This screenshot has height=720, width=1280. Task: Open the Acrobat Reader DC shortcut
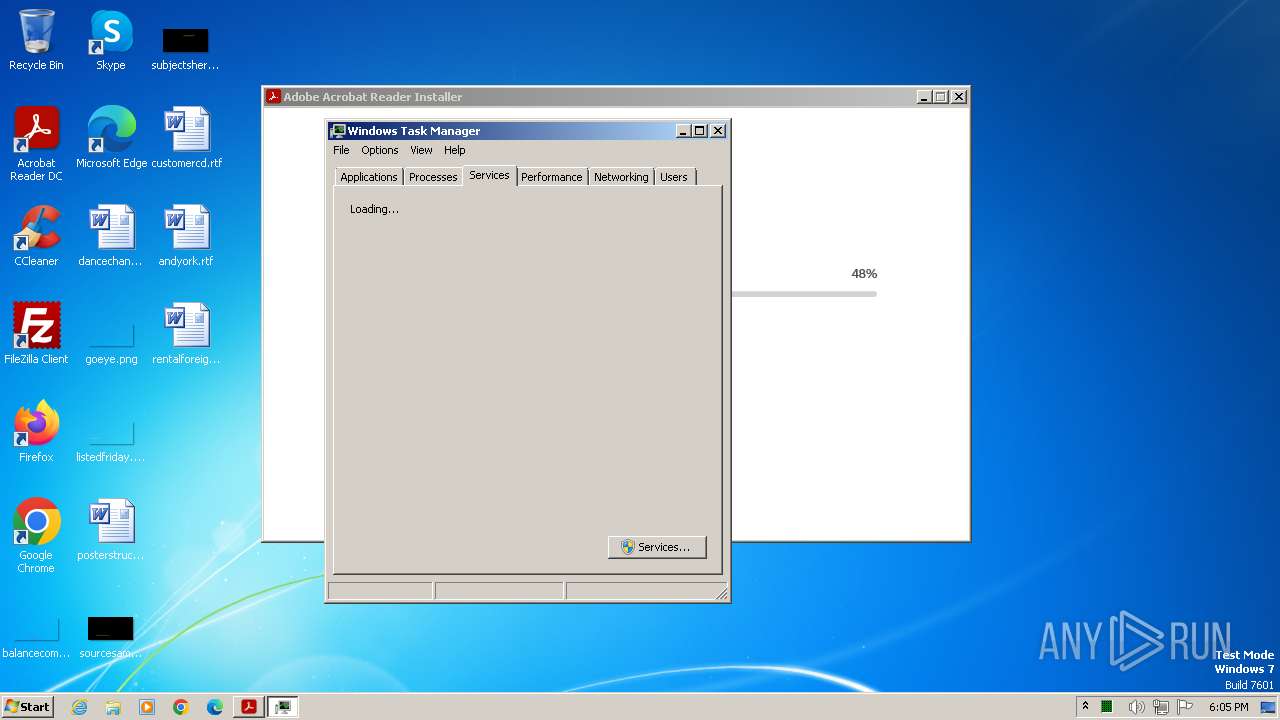pos(36,144)
